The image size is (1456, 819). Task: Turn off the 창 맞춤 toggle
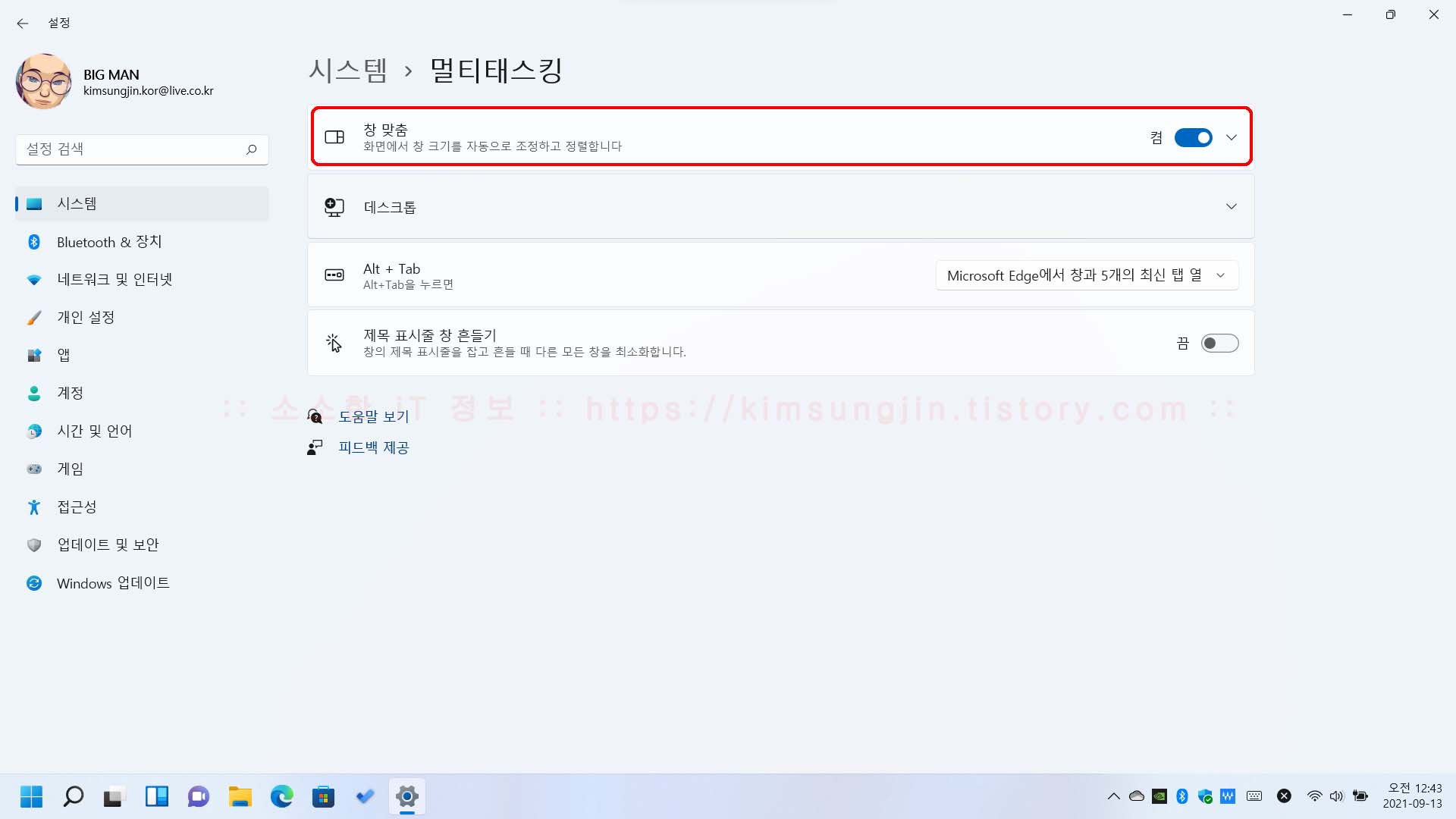[1193, 137]
